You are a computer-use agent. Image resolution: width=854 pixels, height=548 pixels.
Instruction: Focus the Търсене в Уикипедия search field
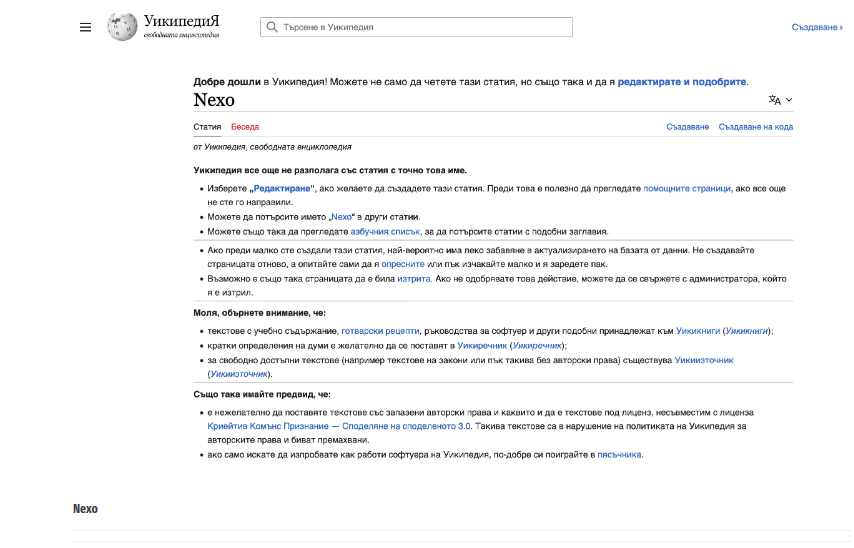417,27
